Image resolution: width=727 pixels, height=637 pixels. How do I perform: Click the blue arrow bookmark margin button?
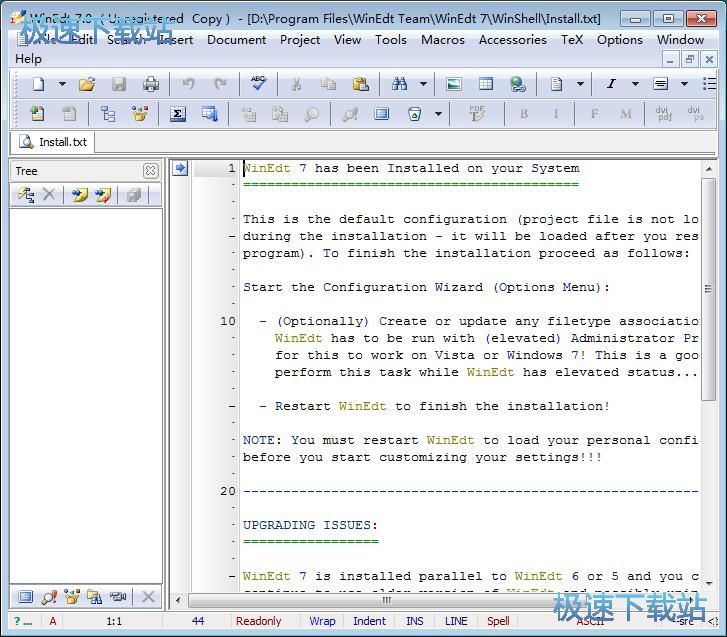click(x=180, y=168)
